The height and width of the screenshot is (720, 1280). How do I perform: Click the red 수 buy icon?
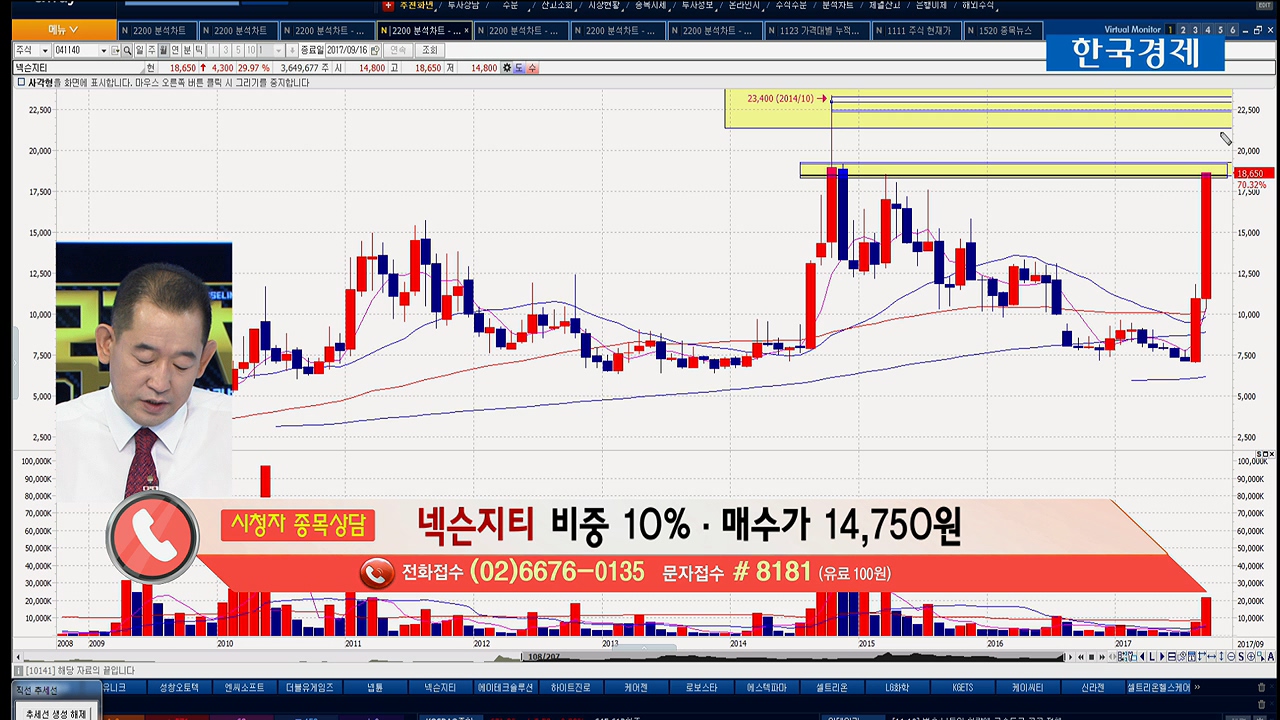[x=532, y=68]
